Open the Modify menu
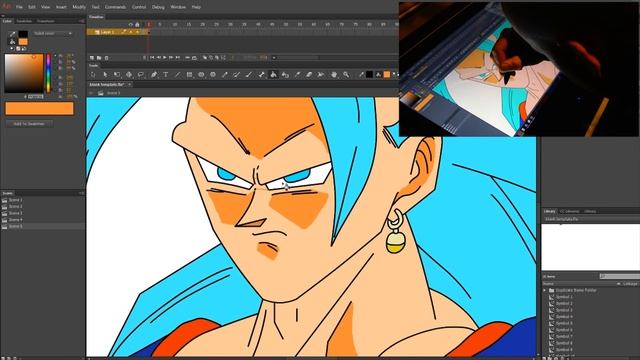Image resolution: width=640 pixels, height=360 pixels. [79, 7]
